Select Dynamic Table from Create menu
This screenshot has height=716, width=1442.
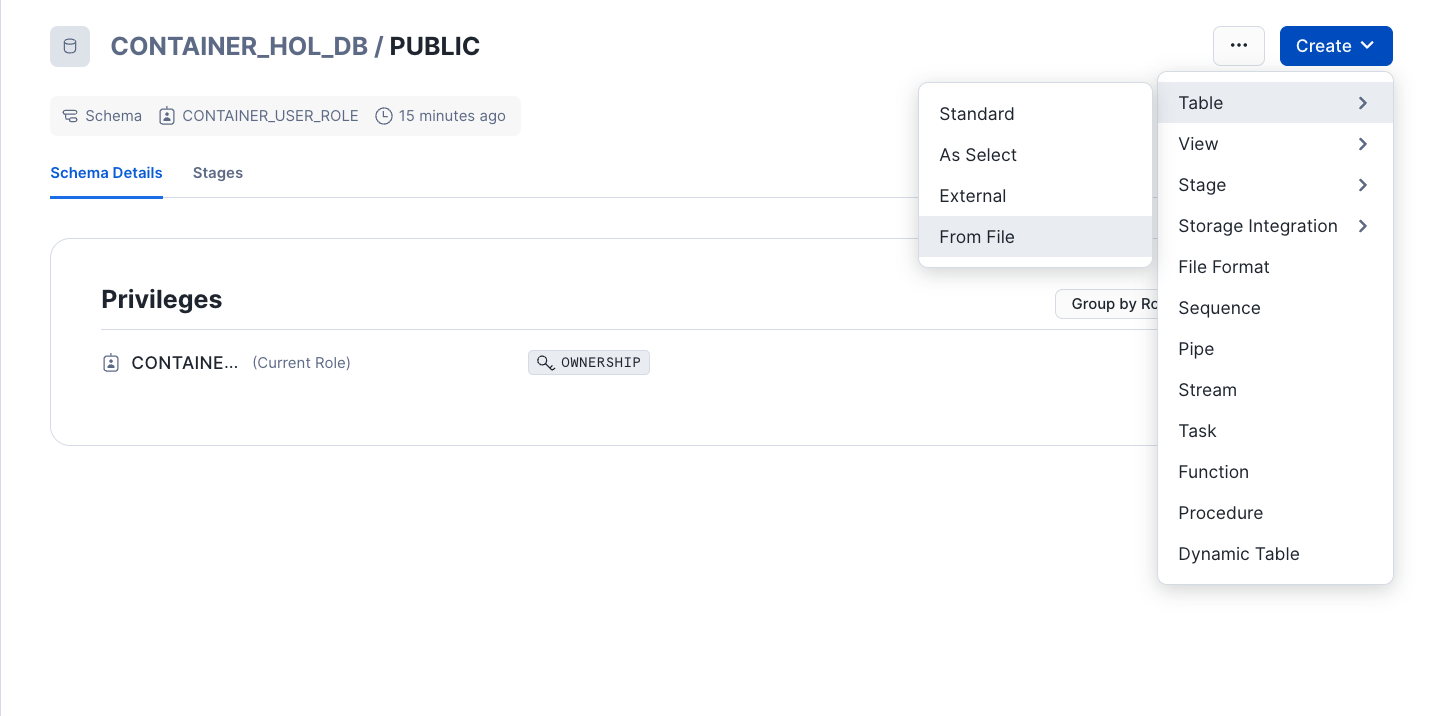coord(1239,554)
